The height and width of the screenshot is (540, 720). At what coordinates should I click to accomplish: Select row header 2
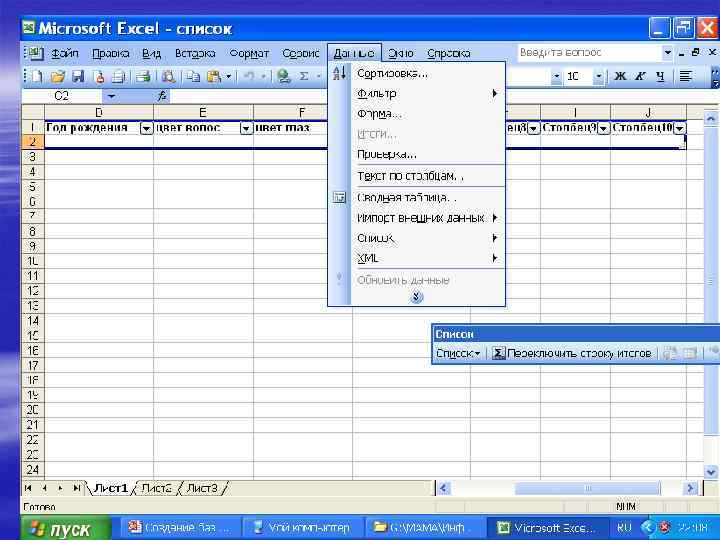pos(33,141)
